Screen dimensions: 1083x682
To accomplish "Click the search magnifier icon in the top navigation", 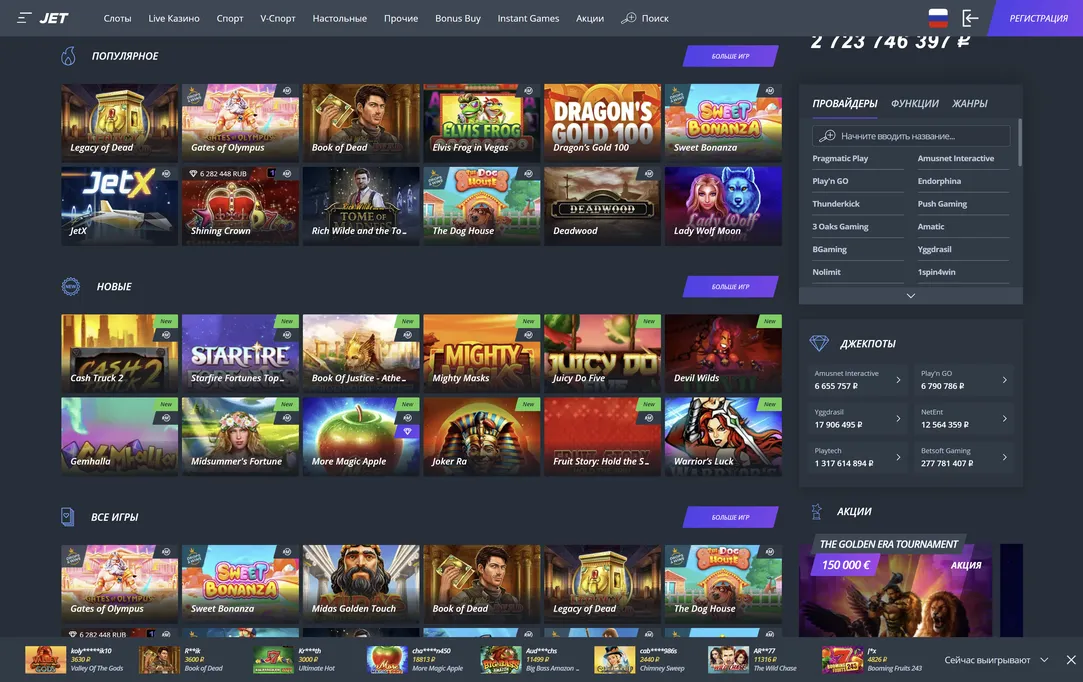I will pyautogui.click(x=628, y=18).
